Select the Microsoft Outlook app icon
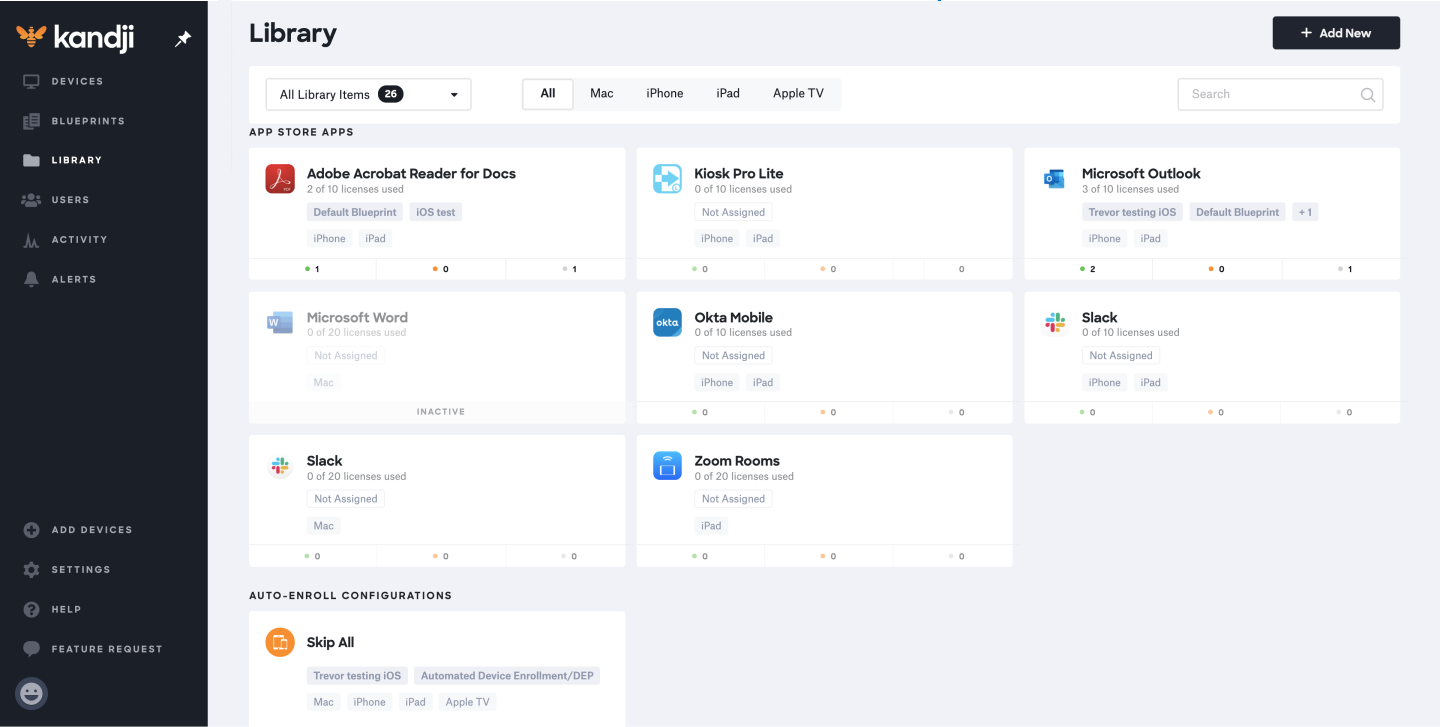Screen dimensions: 1440x727 [1054, 179]
